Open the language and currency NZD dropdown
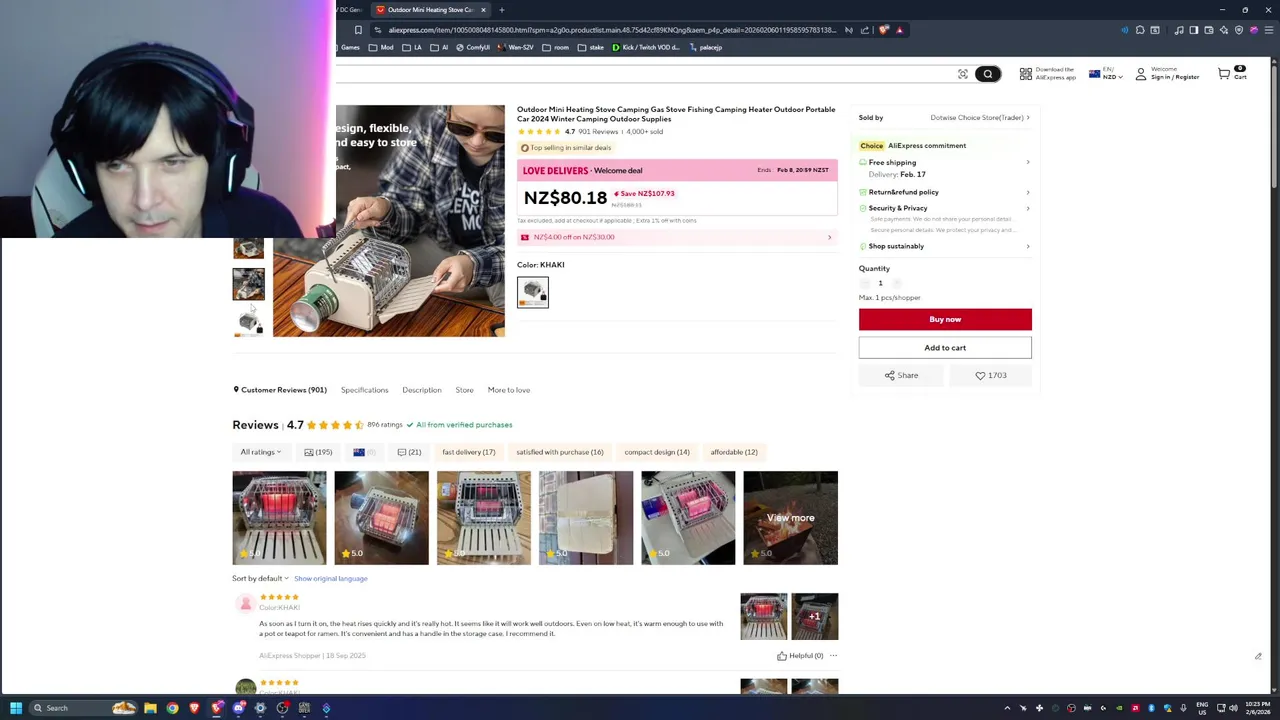Image resolution: width=1280 pixels, height=720 pixels. pyautogui.click(x=1106, y=74)
